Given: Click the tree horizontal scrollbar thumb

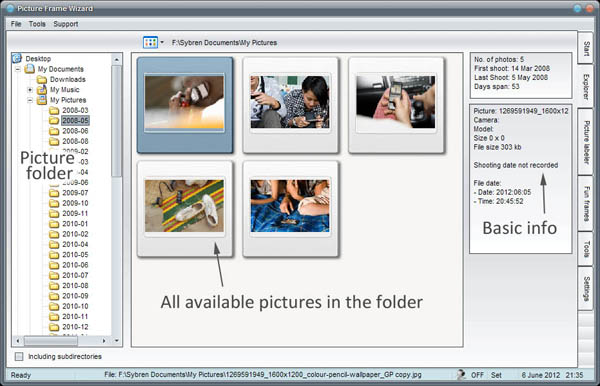Looking at the screenshot, I should pos(51,340).
